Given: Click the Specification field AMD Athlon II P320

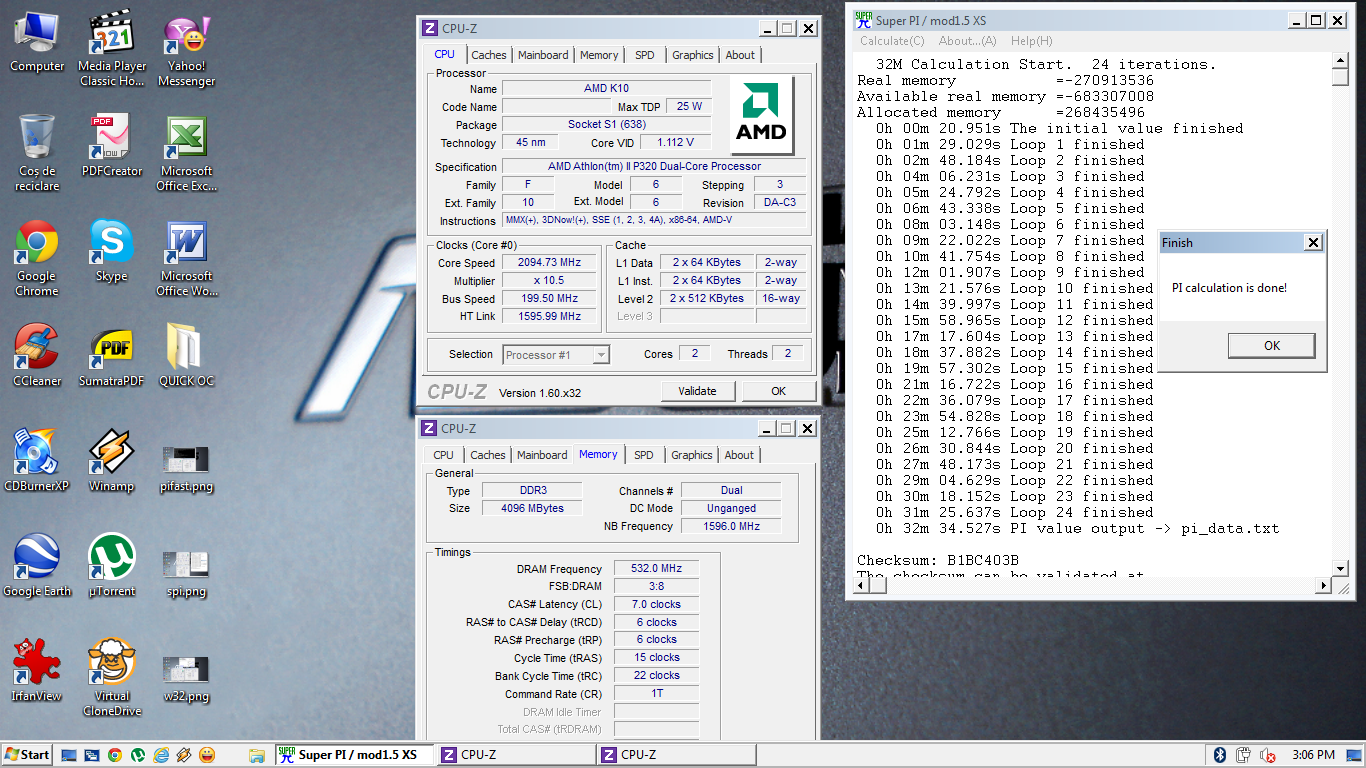Looking at the screenshot, I should point(654,166).
